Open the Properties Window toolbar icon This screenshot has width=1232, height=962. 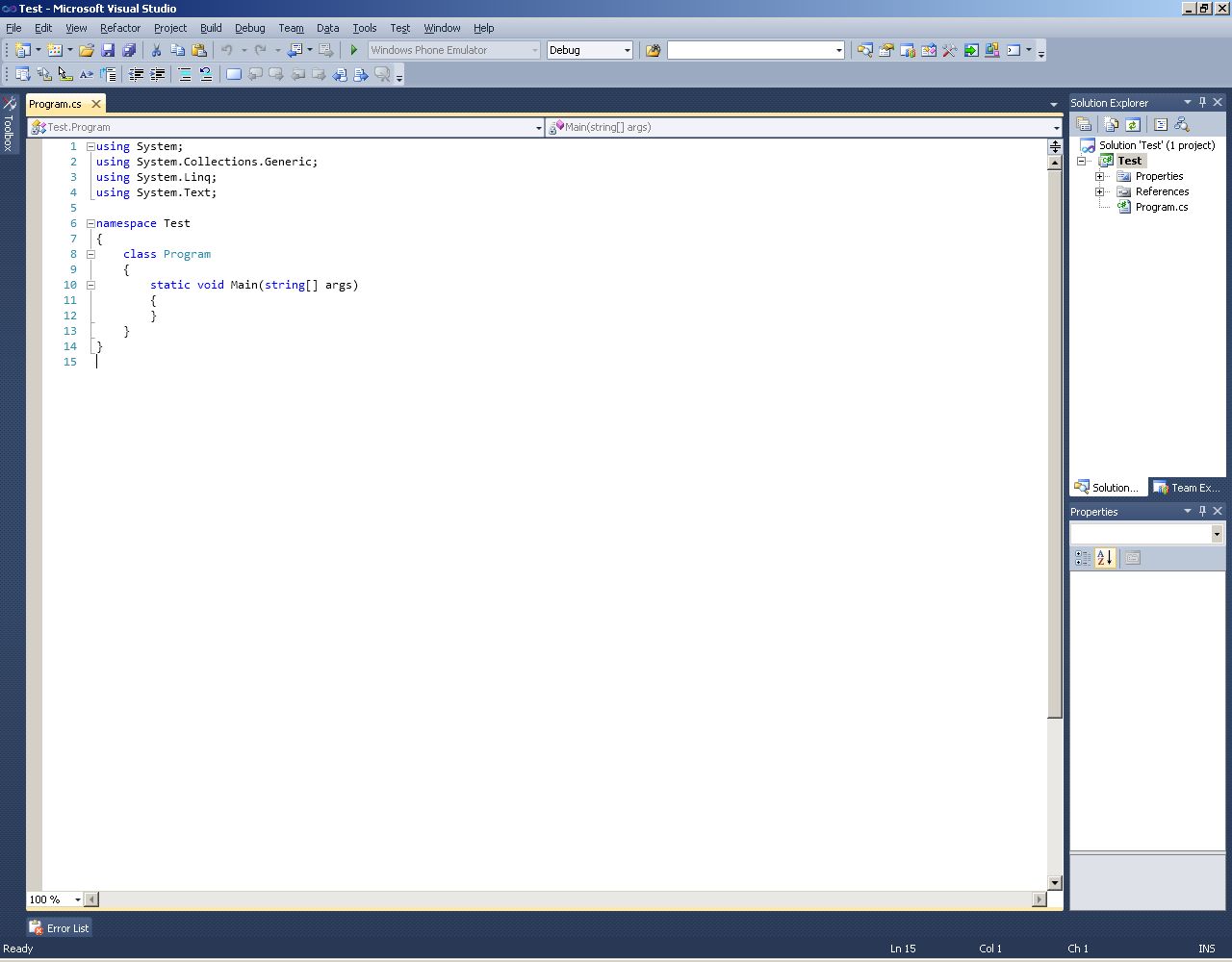(886, 50)
